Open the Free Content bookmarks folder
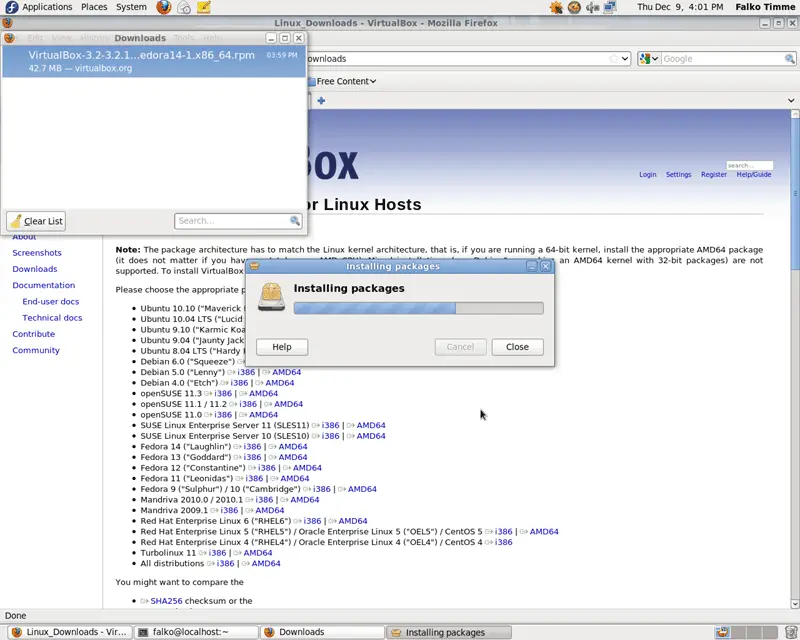Viewport: 800px width, 640px height. (342, 81)
